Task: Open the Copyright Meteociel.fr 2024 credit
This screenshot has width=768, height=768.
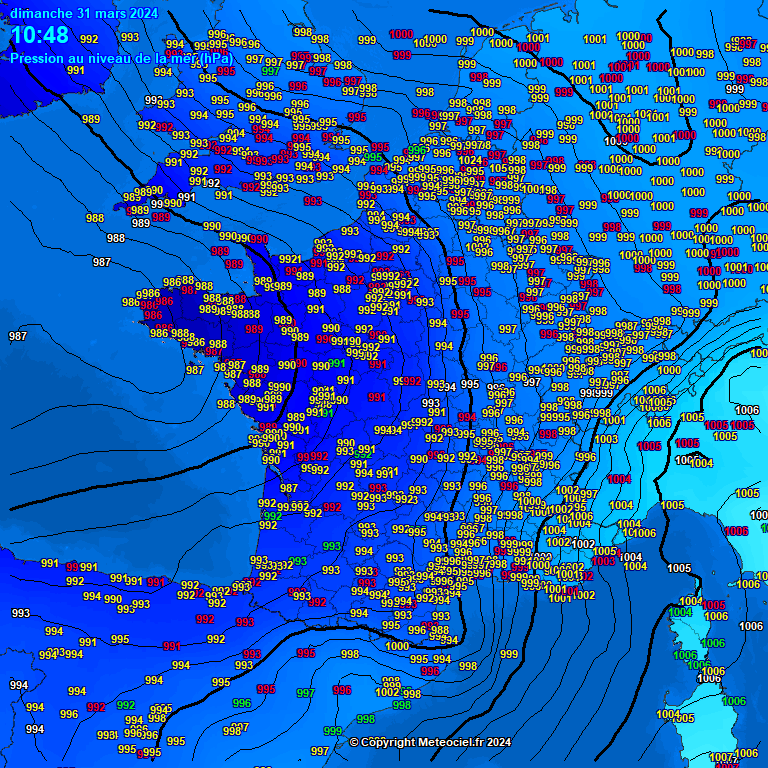Action: point(430,742)
